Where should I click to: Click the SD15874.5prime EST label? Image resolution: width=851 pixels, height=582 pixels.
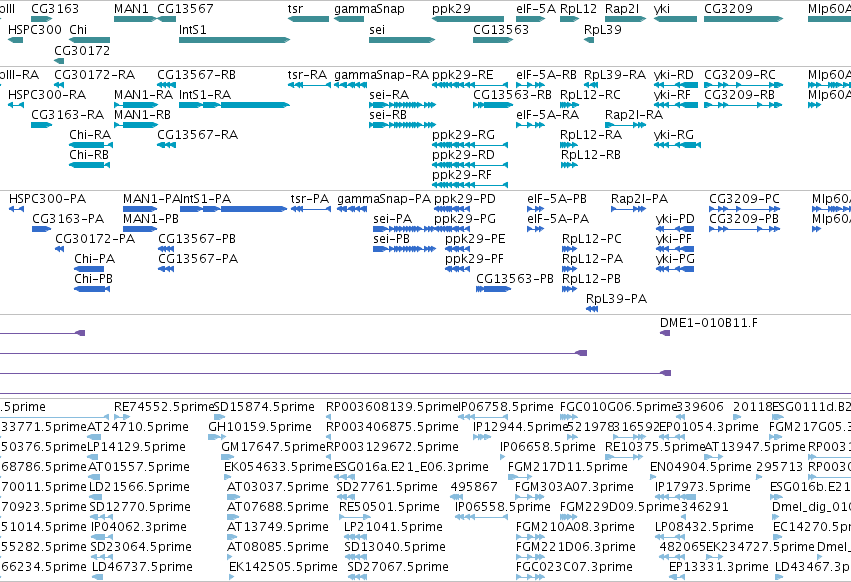[264, 407]
